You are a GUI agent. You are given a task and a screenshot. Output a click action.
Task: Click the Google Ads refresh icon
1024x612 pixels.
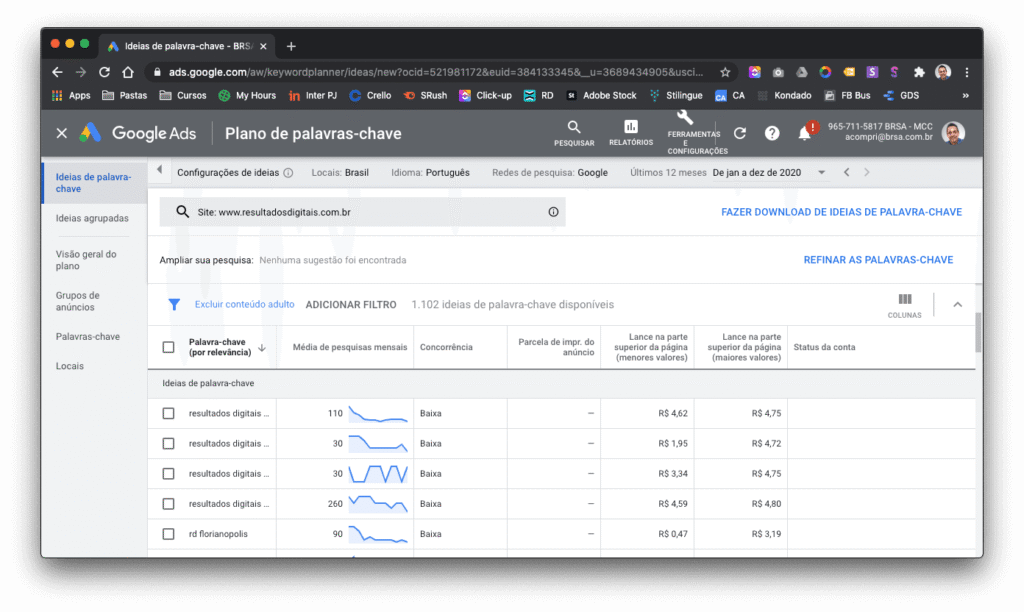740,133
